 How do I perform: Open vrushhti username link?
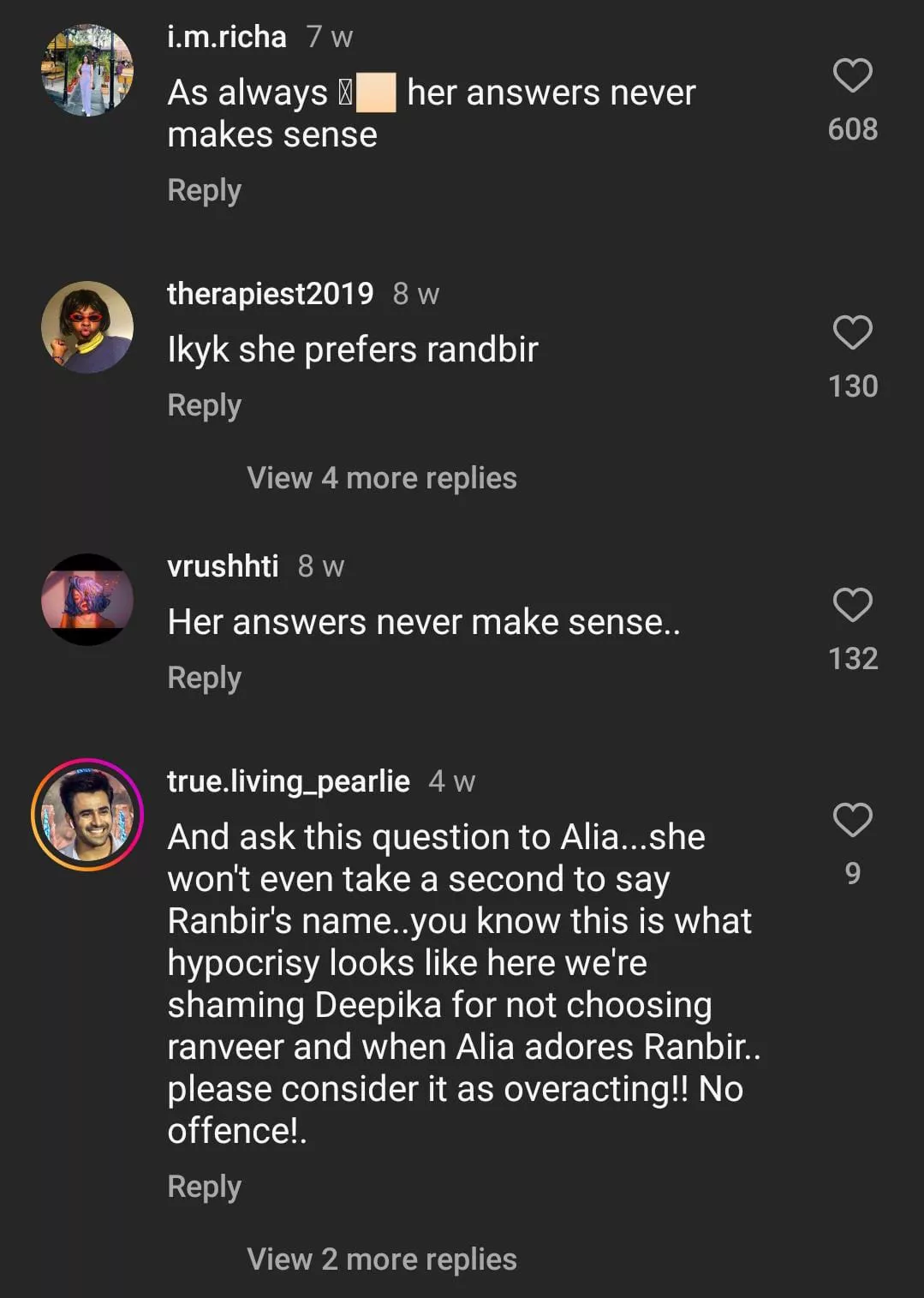223,566
